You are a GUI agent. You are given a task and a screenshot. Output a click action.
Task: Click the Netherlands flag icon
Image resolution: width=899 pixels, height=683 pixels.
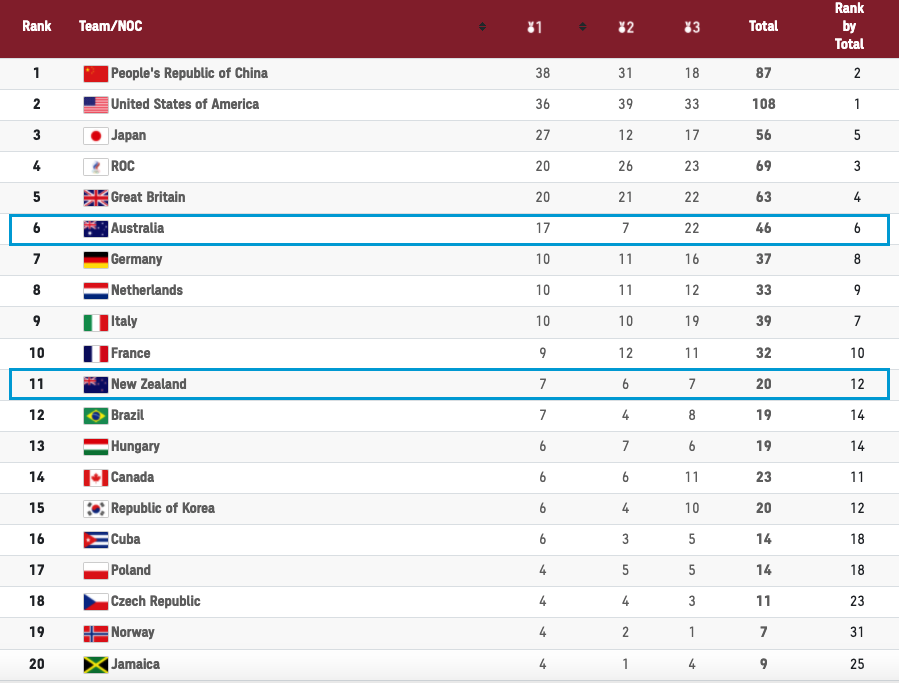(95, 291)
